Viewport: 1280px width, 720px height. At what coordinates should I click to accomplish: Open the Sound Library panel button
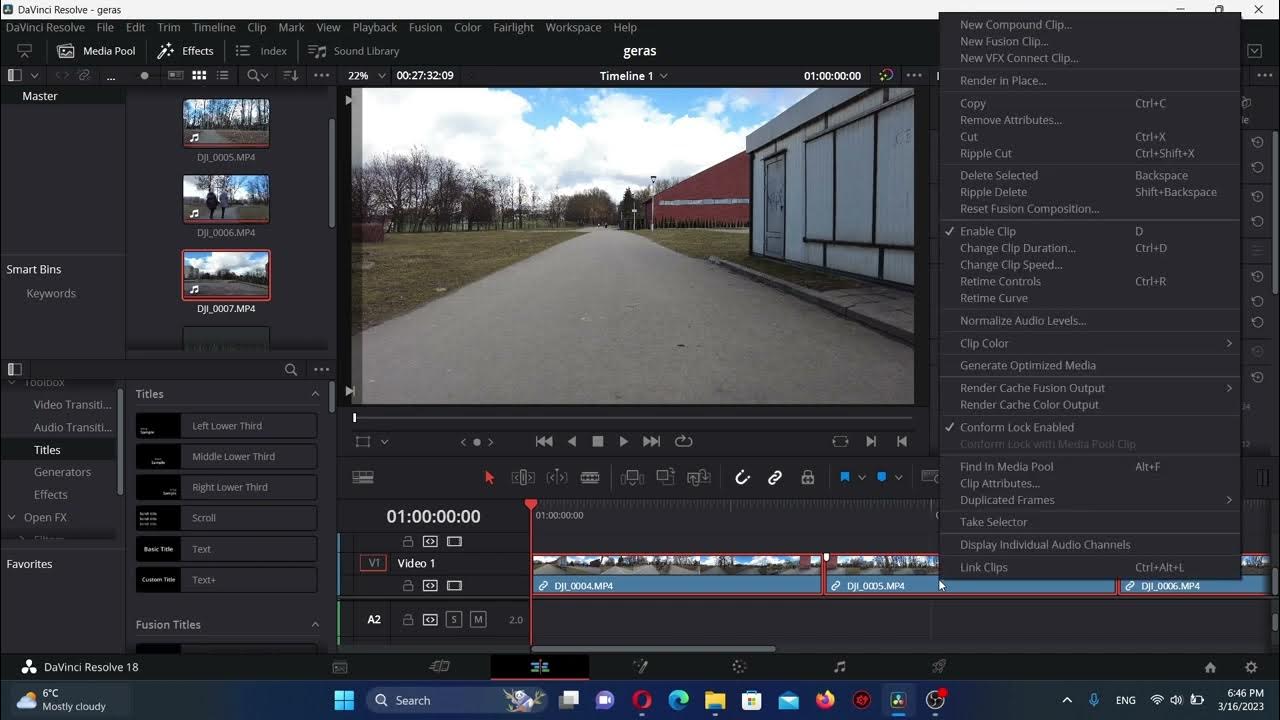click(x=354, y=51)
